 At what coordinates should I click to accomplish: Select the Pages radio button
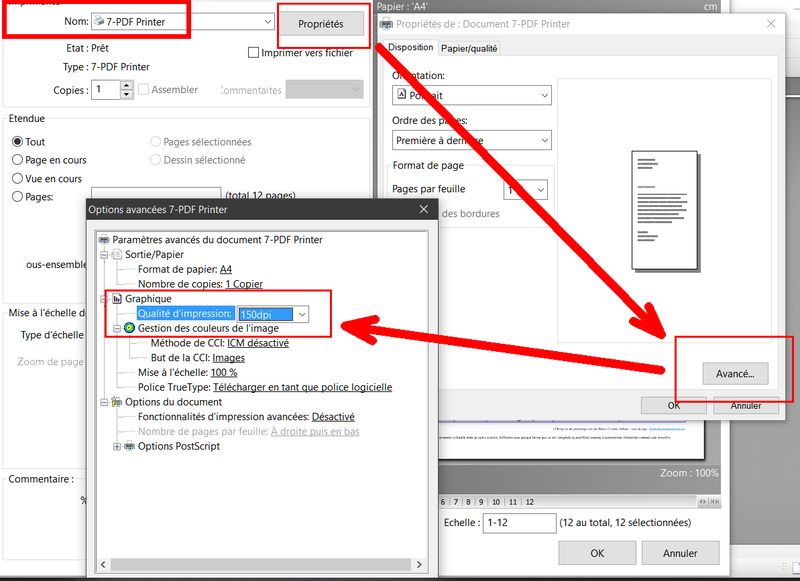pos(17,196)
